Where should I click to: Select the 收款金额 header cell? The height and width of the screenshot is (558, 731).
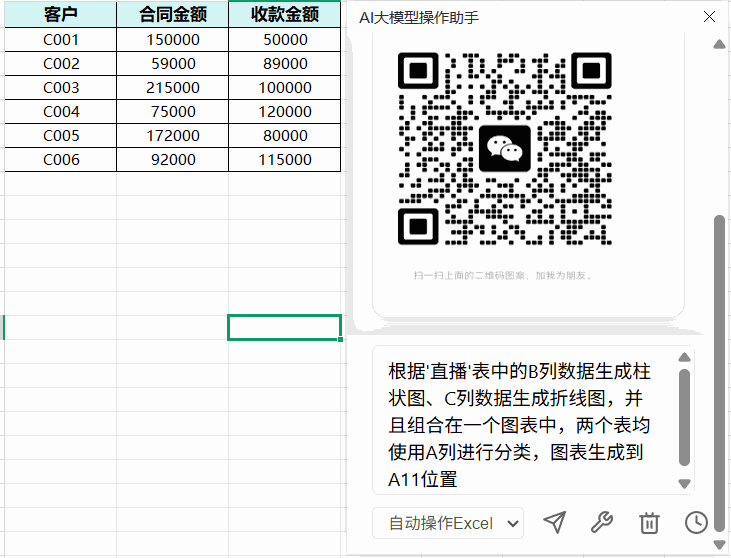pos(285,14)
